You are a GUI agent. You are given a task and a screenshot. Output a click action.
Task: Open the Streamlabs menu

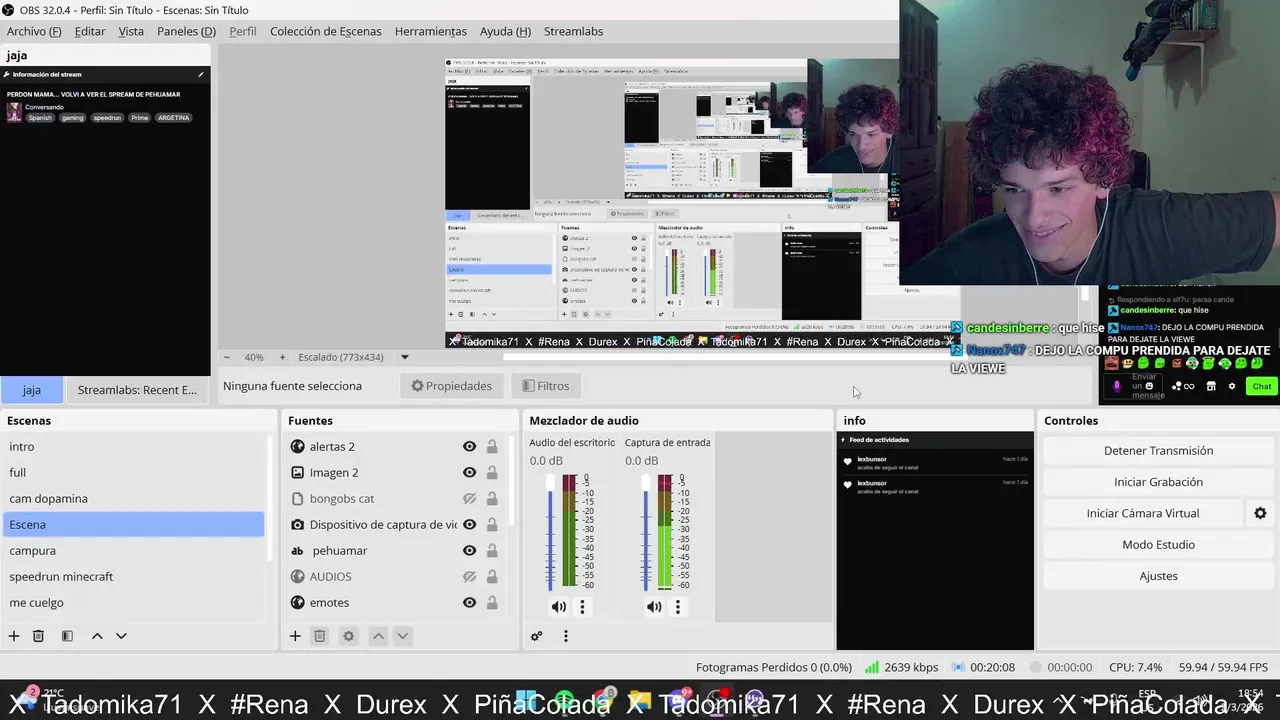[573, 31]
